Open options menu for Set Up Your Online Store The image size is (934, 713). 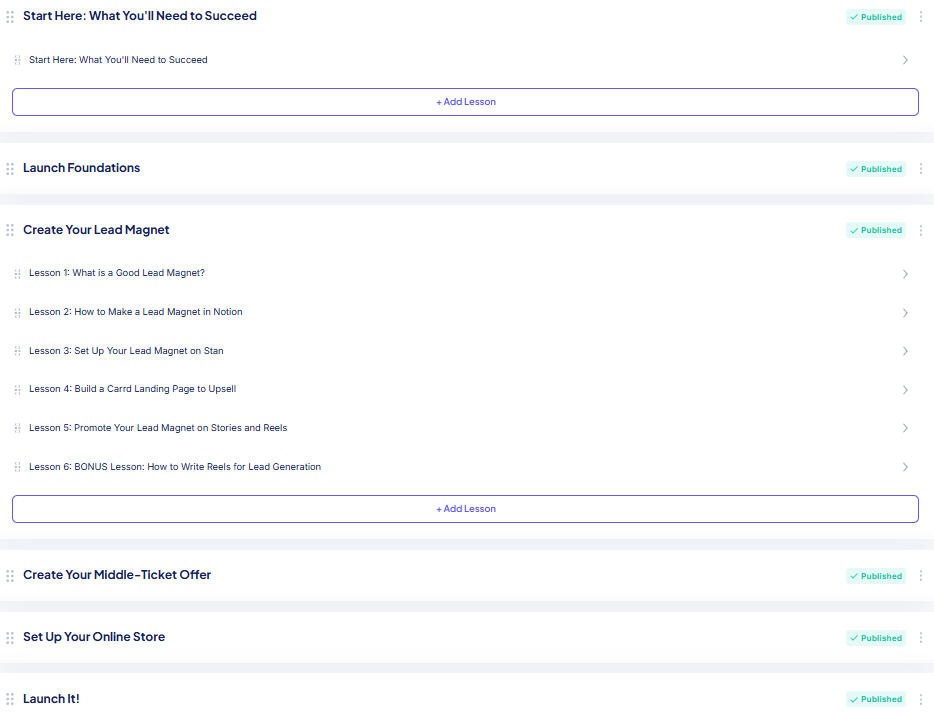[x=921, y=638]
